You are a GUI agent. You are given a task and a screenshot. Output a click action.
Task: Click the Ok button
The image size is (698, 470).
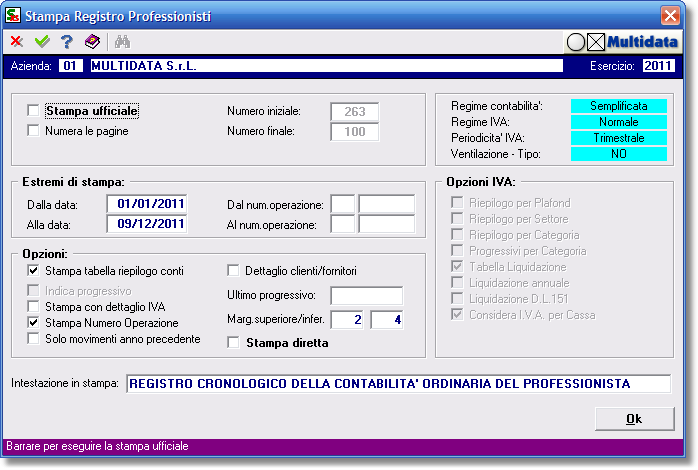click(634, 419)
